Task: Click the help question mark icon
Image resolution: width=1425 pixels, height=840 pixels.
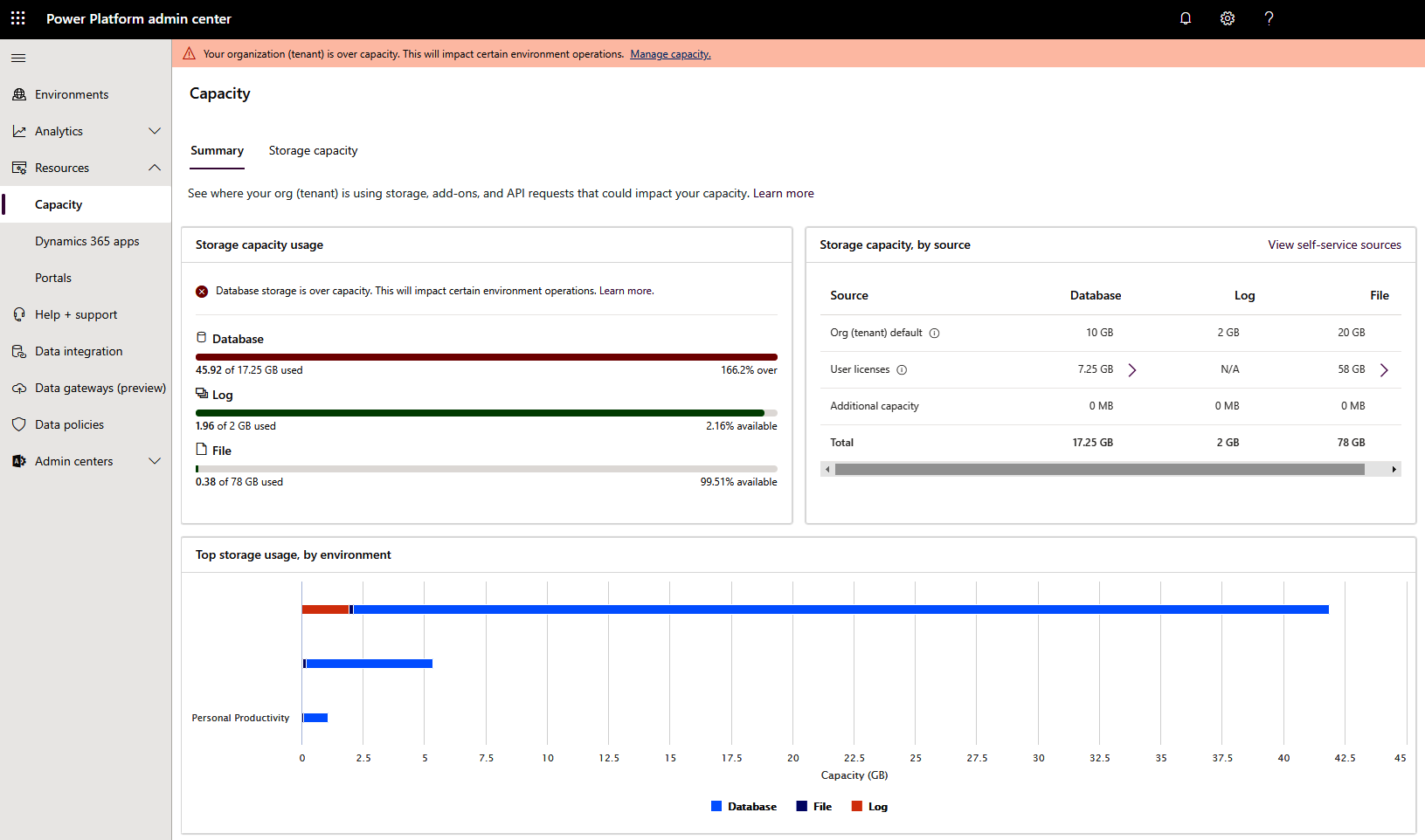Action: pyautogui.click(x=1269, y=18)
